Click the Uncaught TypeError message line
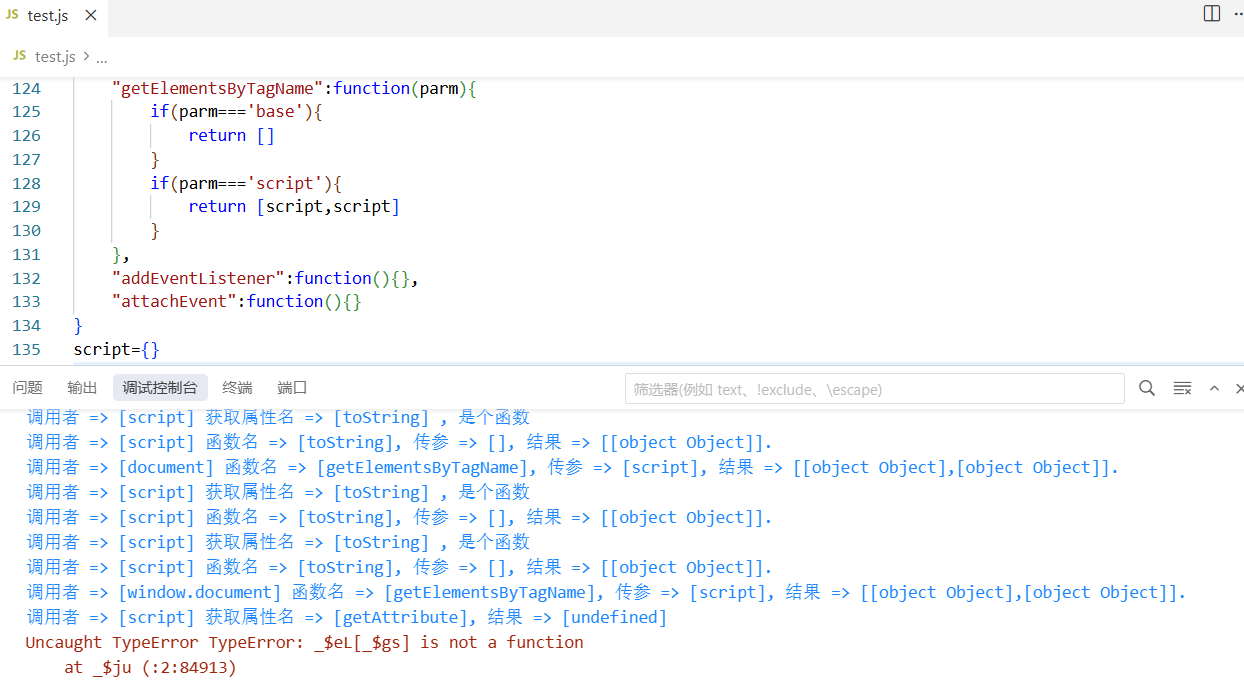The width and height of the screenshot is (1244, 680). point(304,642)
